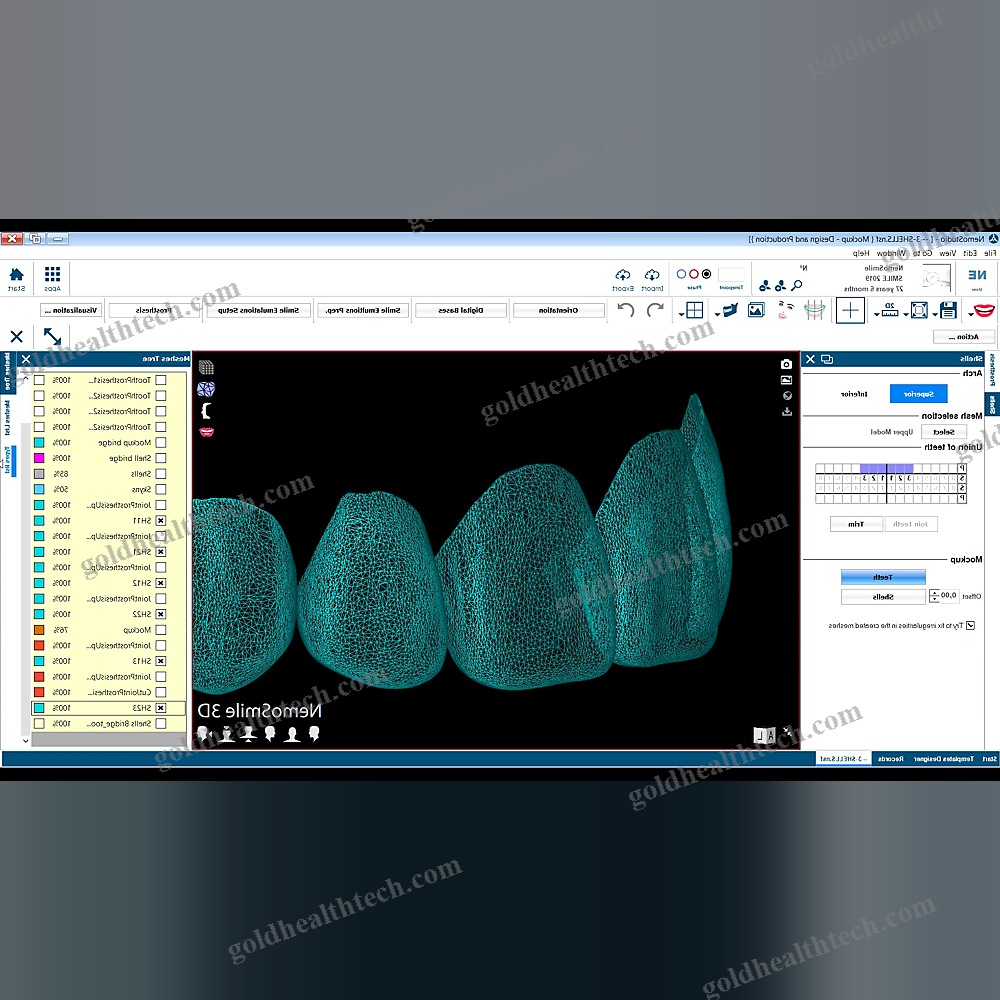Click the diagonal expand arrows icon
The height and width of the screenshot is (1000, 1000).
click(x=52, y=336)
